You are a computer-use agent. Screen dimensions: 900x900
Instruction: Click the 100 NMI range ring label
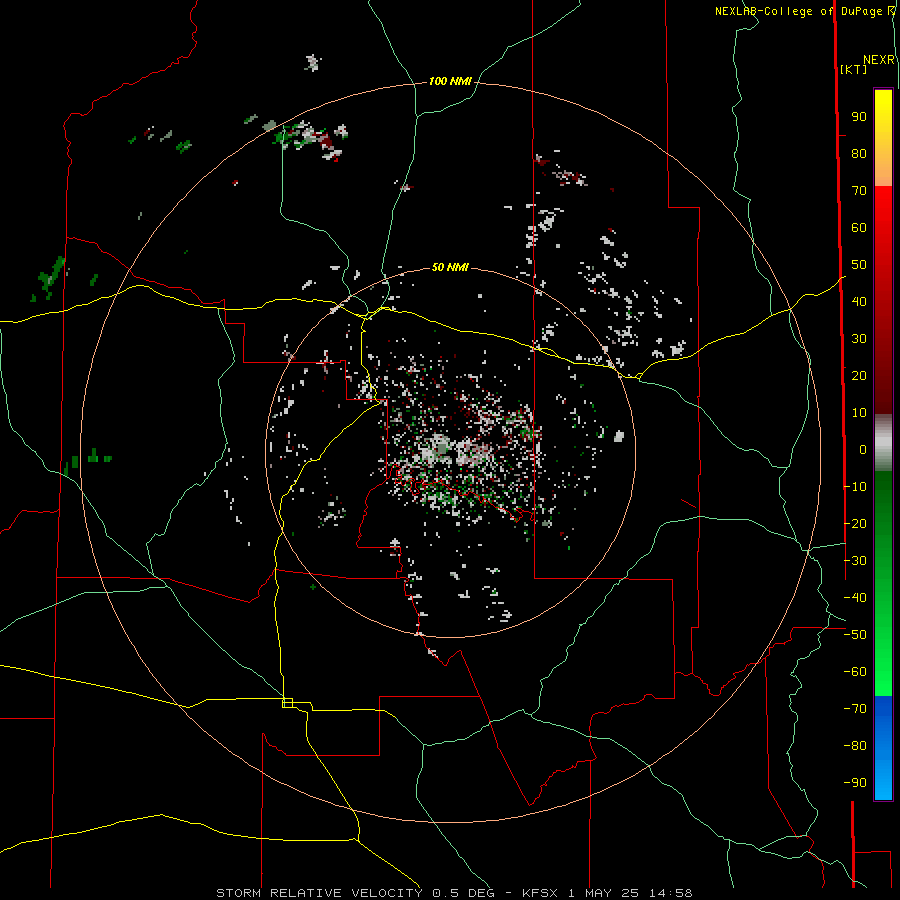(450, 82)
